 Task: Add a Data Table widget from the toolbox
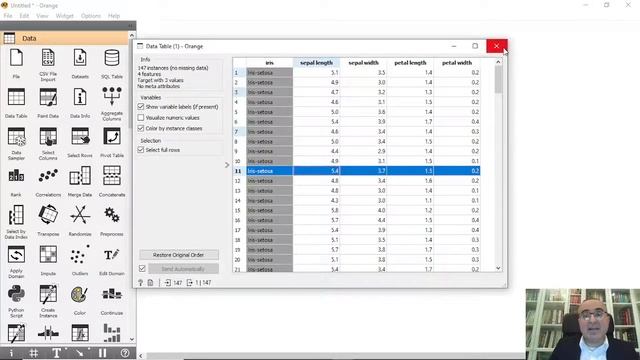pos(16,98)
